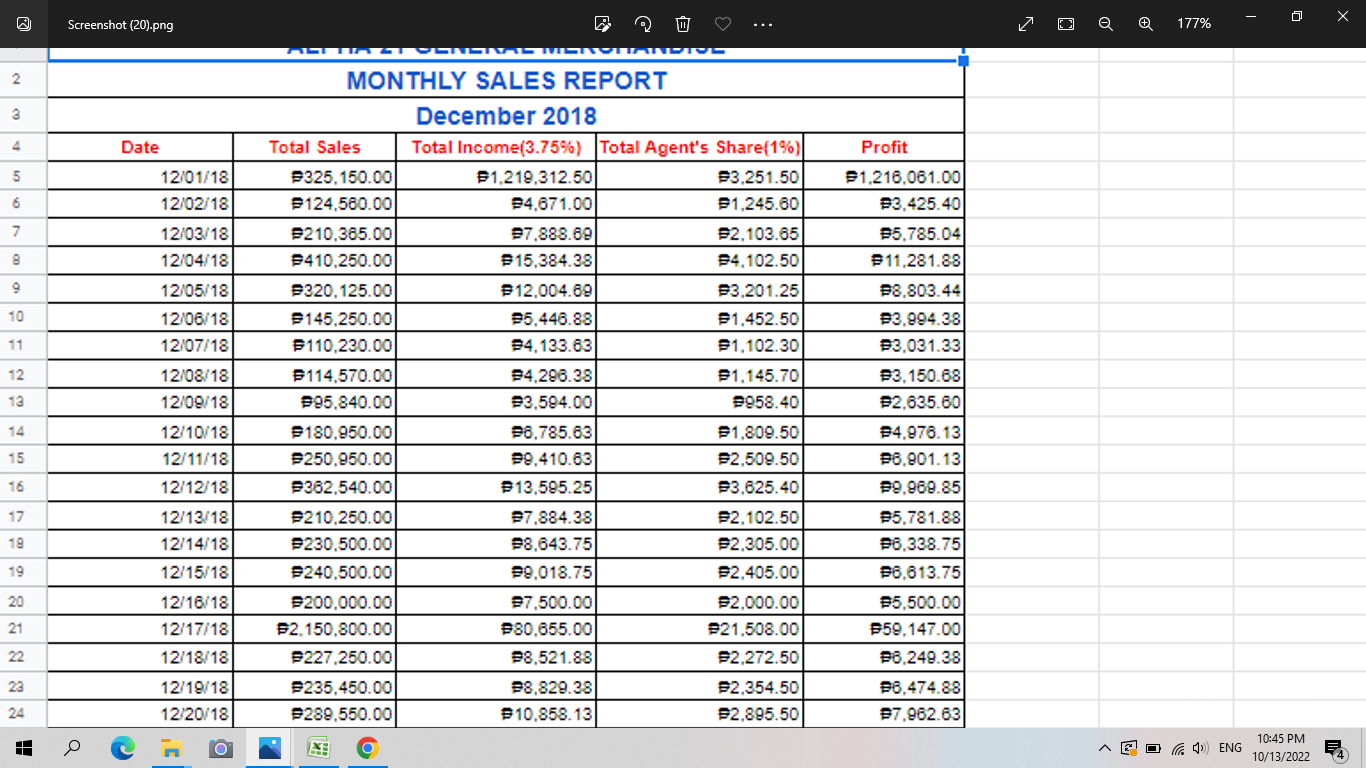Image resolution: width=1366 pixels, height=768 pixels.
Task: Open the Camera app from taskbar
Action: point(220,748)
